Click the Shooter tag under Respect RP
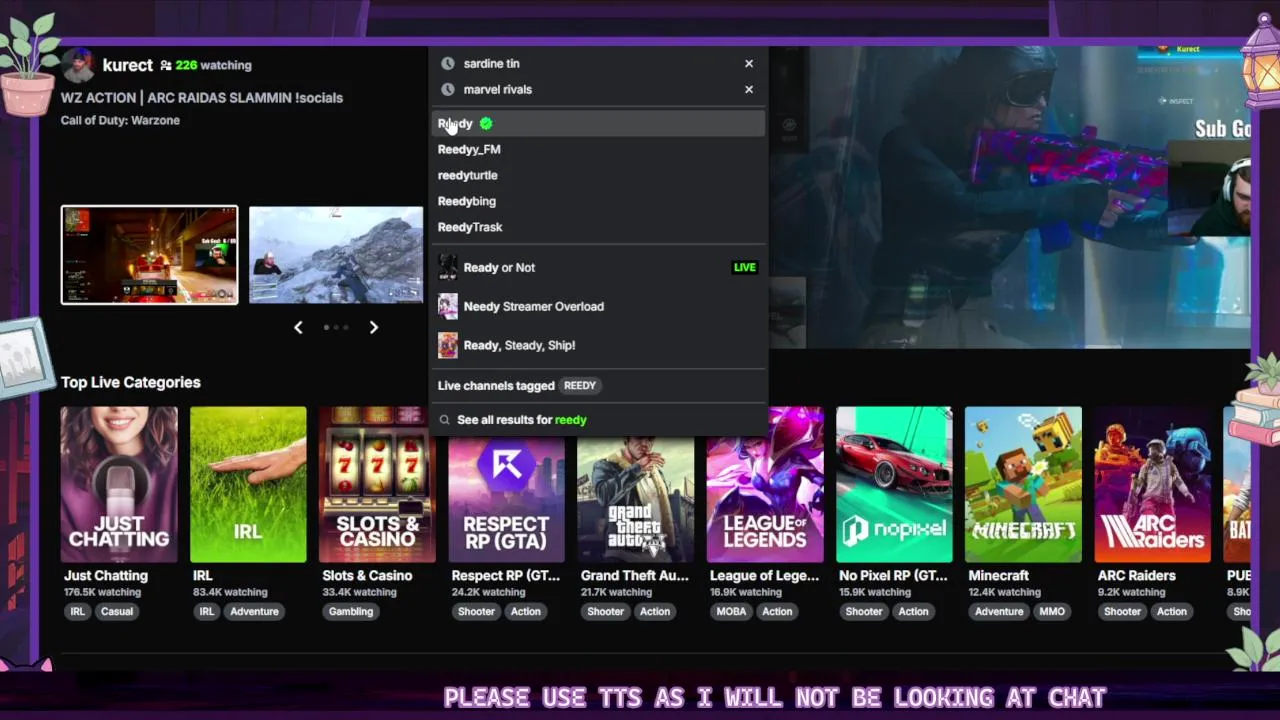The width and height of the screenshot is (1280, 720). click(476, 611)
